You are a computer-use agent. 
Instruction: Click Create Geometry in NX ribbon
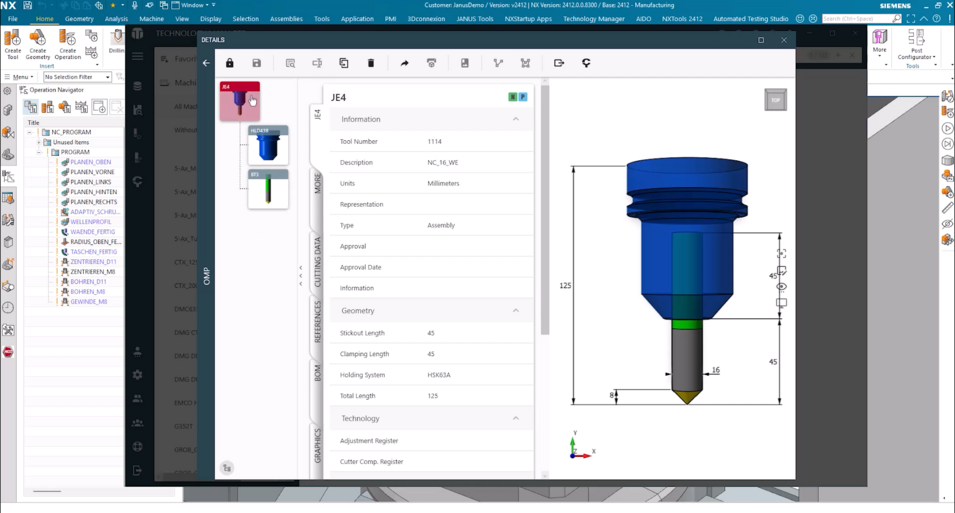(x=38, y=44)
